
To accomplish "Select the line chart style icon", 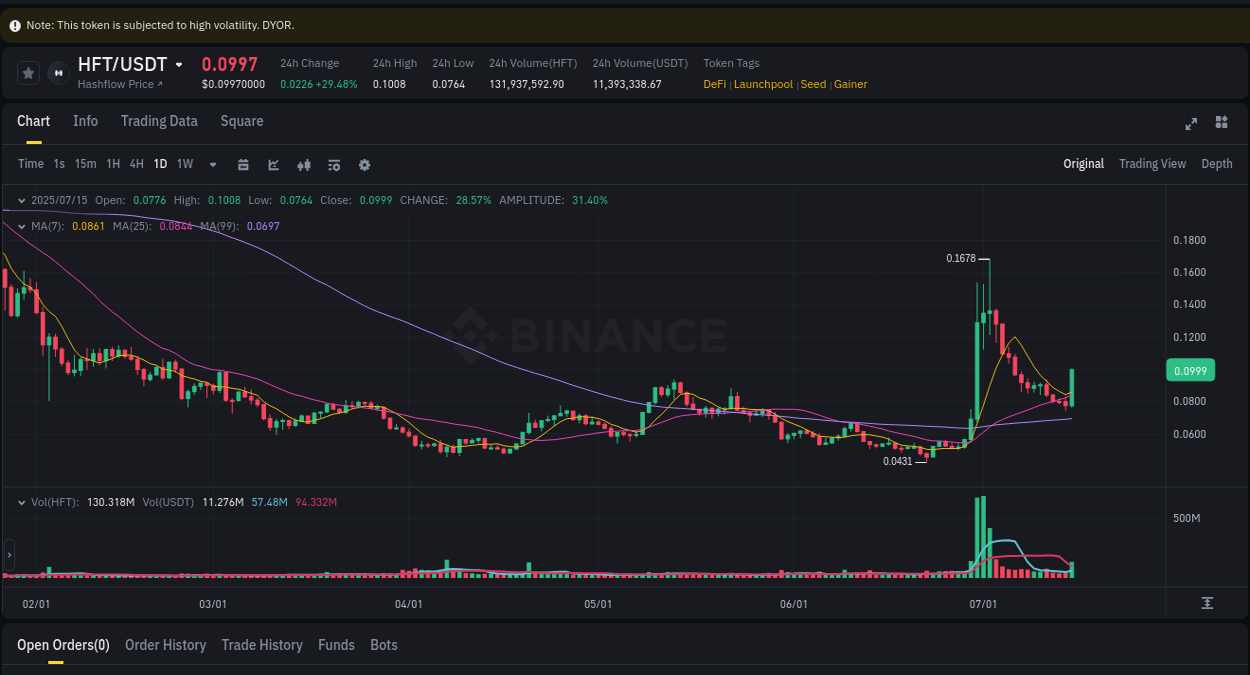I will 273,164.
